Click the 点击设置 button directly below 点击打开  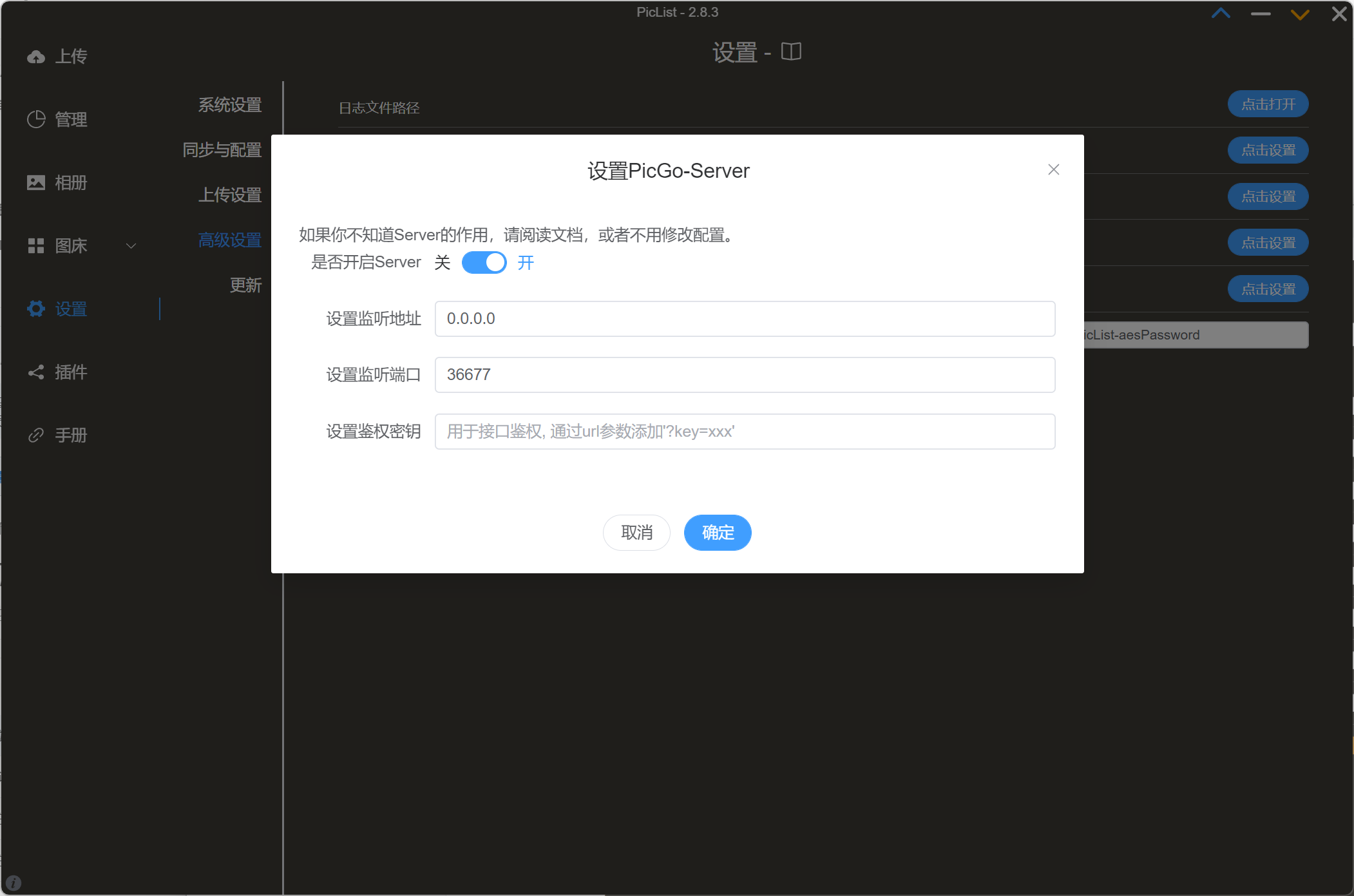coord(1268,150)
